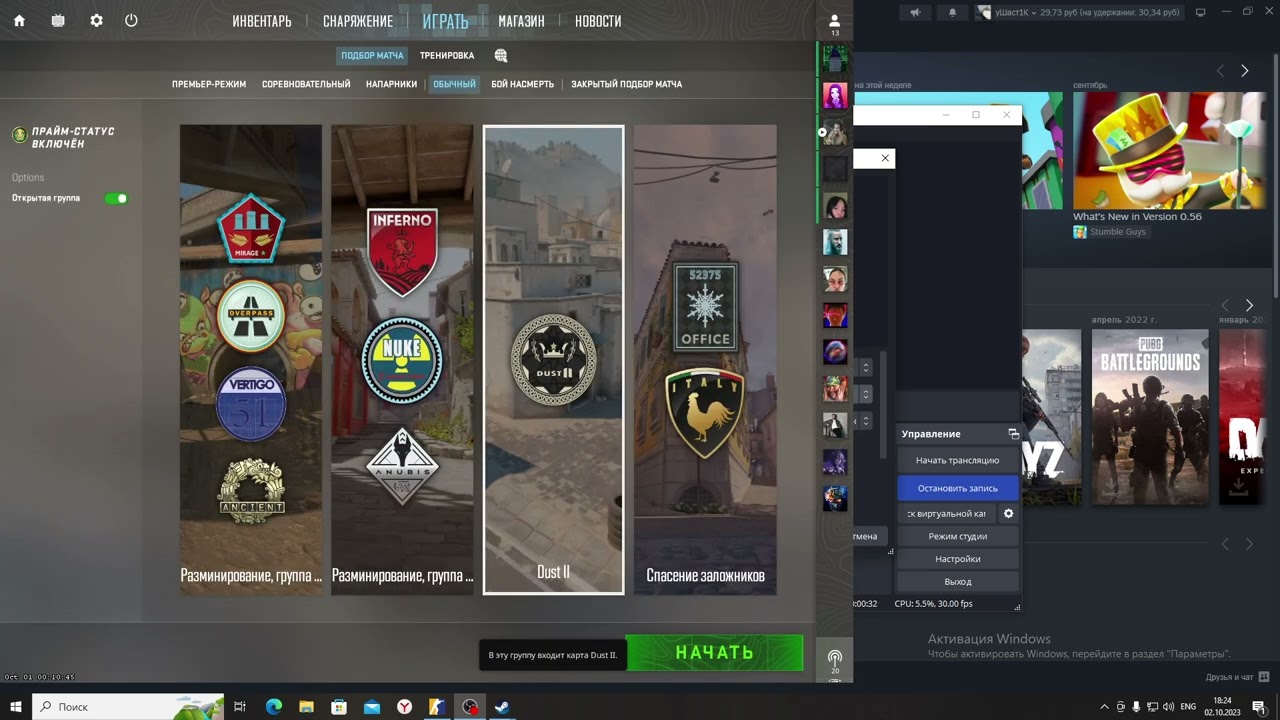The height and width of the screenshot is (720, 1280).
Task: Choose the Mirage map group card
Action: coord(251,359)
